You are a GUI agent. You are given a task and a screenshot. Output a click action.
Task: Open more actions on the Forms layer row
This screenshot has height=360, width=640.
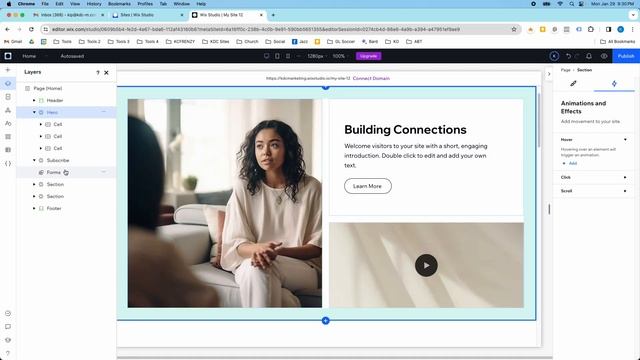(x=104, y=172)
